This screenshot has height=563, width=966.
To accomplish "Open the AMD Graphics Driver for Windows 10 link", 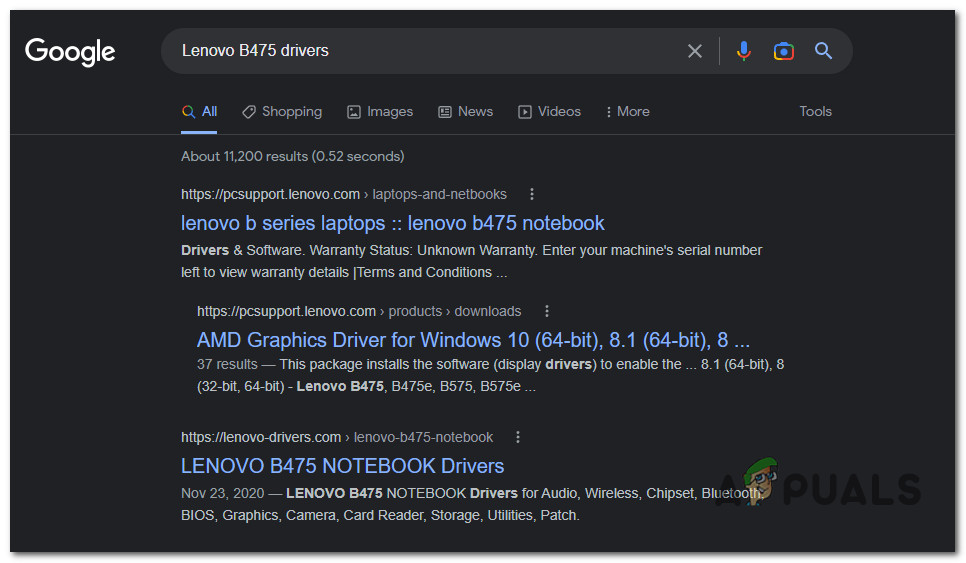I will (473, 340).
